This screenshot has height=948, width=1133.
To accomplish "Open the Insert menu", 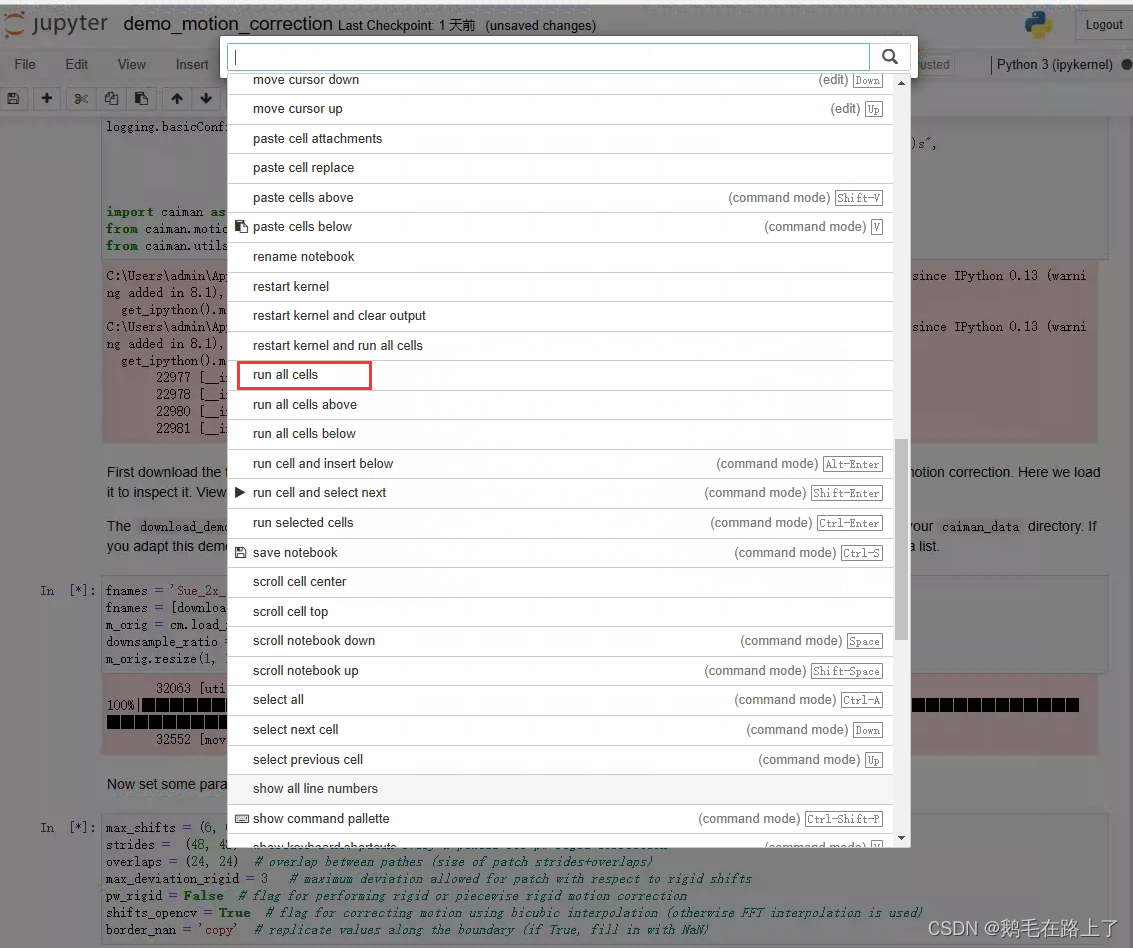I will pyautogui.click(x=191, y=64).
